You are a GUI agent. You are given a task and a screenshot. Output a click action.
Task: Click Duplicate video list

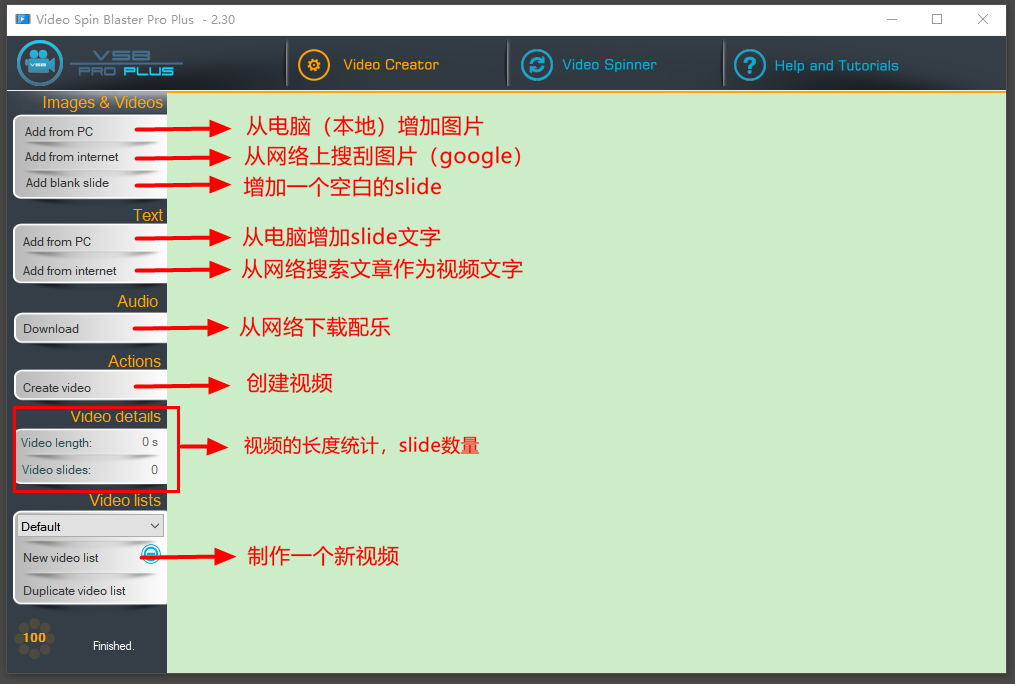(74, 591)
